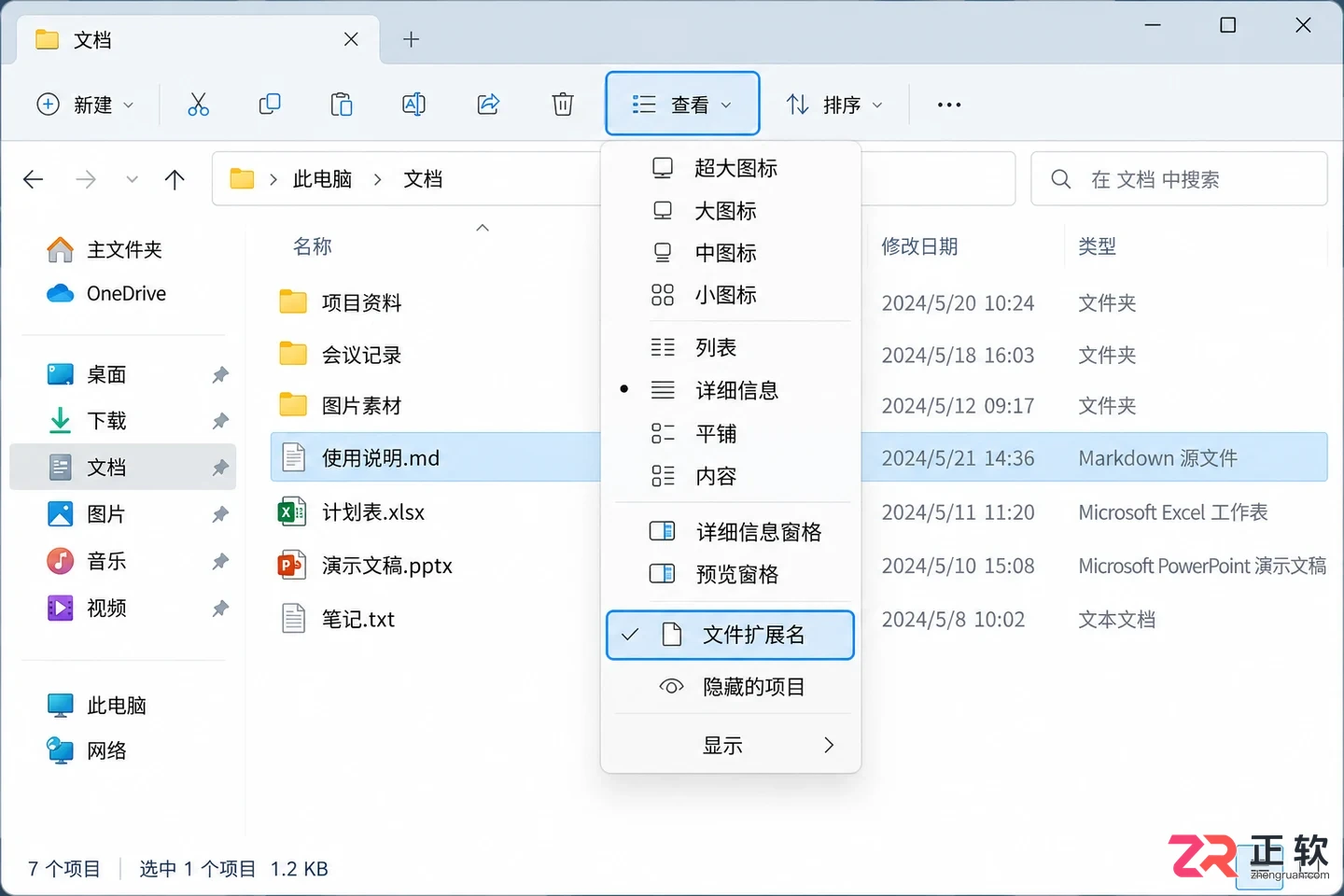Select 详细信息 view mode
The image size is (1344, 896).
(x=730, y=390)
